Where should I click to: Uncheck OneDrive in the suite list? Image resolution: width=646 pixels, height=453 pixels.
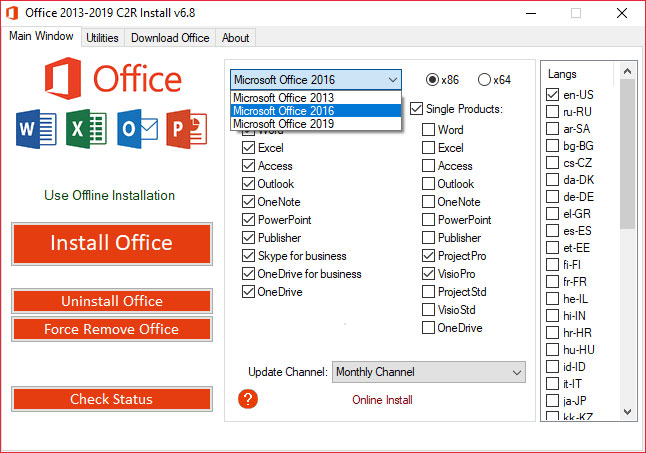click(x=248, y=292)
